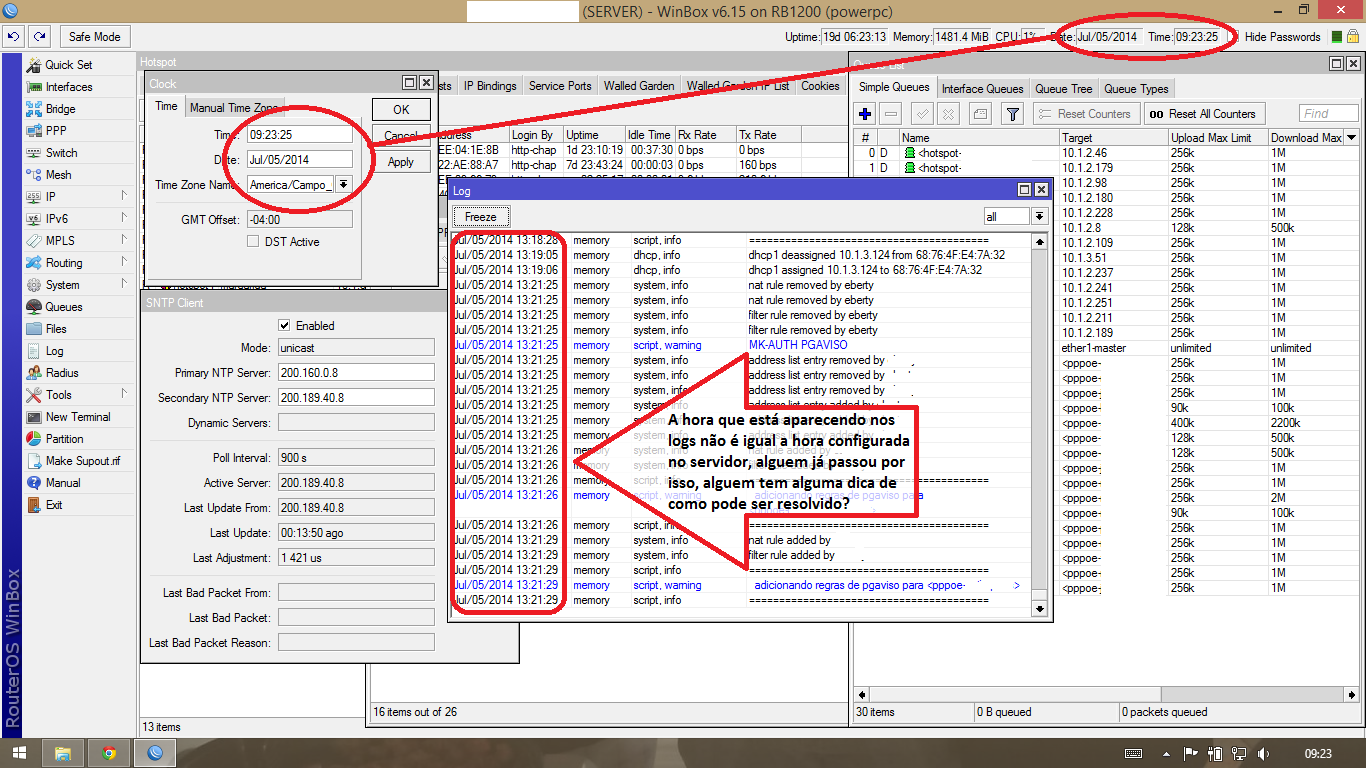Image resolution: width=1366 pixels, height=768 pixels.
Task: Click the Log window vertical scrollbar
Action: pyautogui.click(x=1039, y=424)
